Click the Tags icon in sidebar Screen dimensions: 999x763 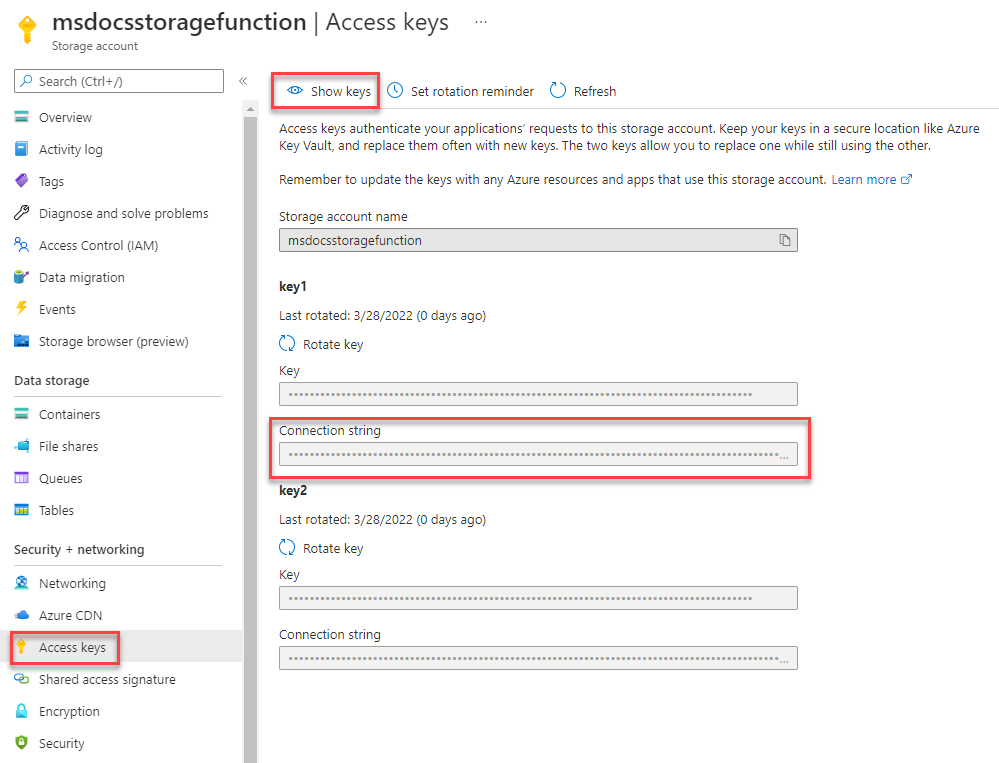[22, 181]
